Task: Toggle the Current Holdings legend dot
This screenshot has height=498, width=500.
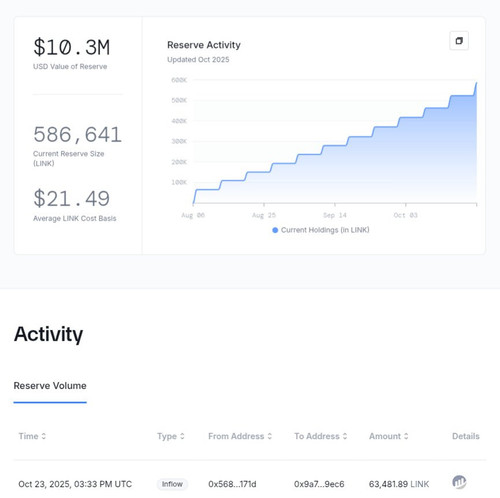Action: (x=275, y=230)
